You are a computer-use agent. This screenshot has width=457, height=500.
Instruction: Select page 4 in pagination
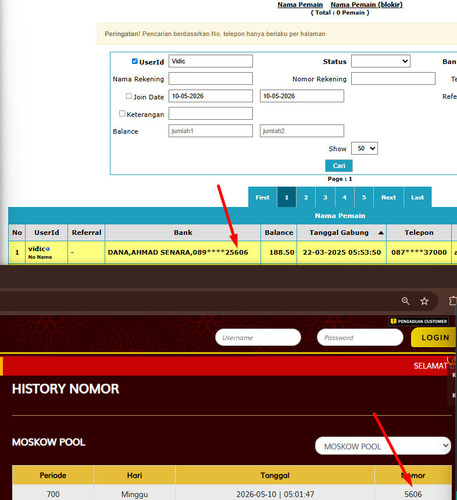point(344,197)
